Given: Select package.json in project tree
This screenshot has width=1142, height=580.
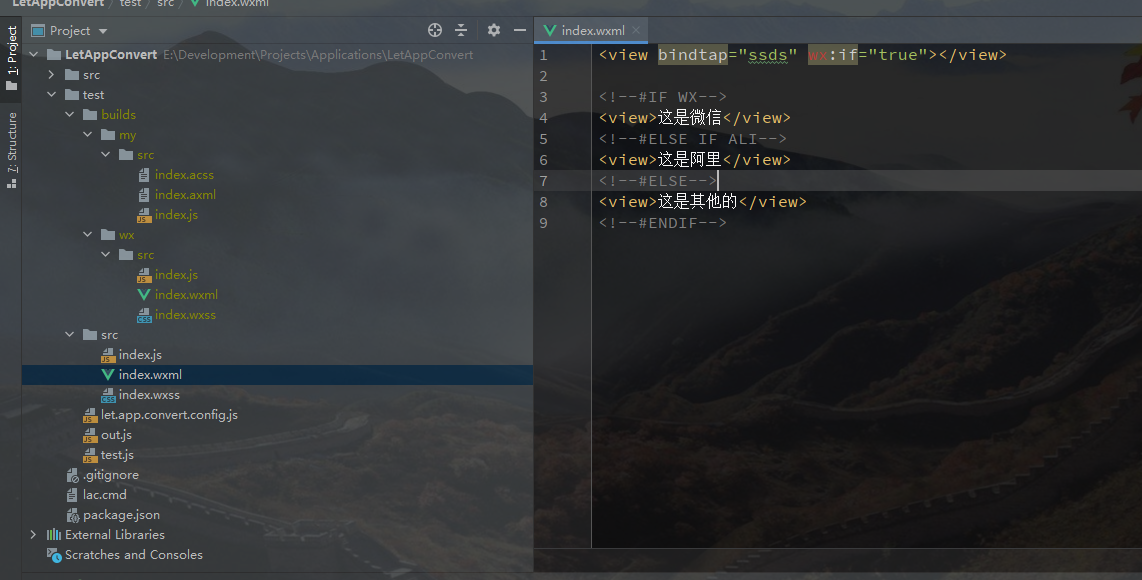Looking at the screenshot, I should [x=121, y=515].
